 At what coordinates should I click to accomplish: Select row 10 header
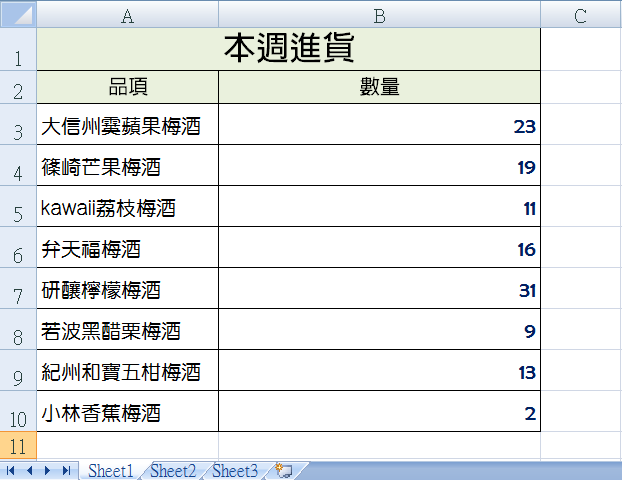pos(18,411)
